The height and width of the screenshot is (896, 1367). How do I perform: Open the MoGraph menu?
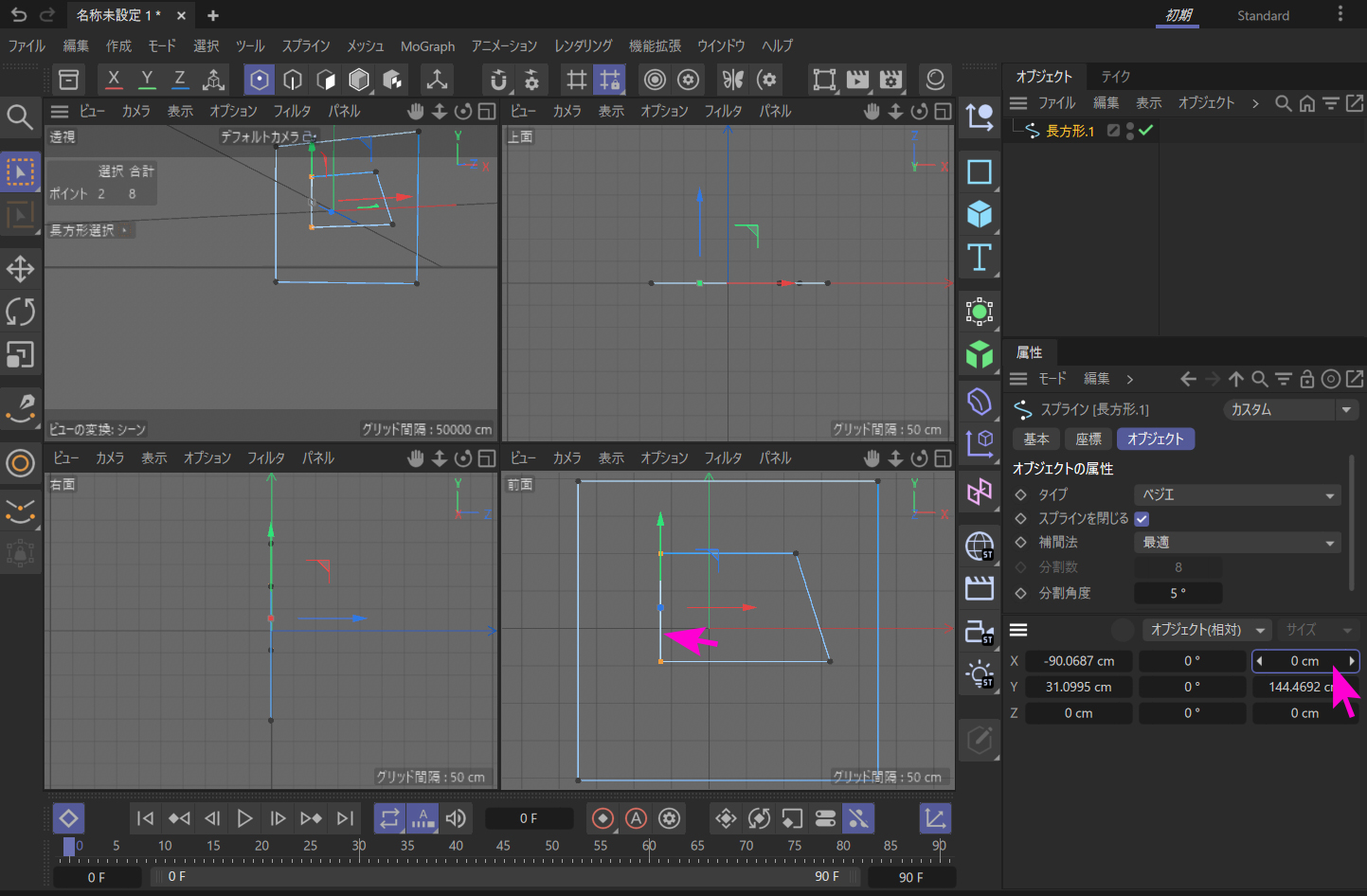tap(427, 45)
